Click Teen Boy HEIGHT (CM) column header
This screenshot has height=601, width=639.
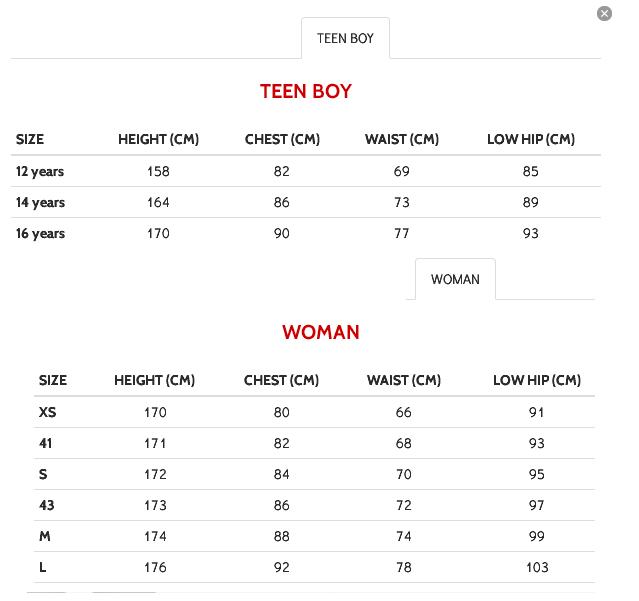(158, 140)
